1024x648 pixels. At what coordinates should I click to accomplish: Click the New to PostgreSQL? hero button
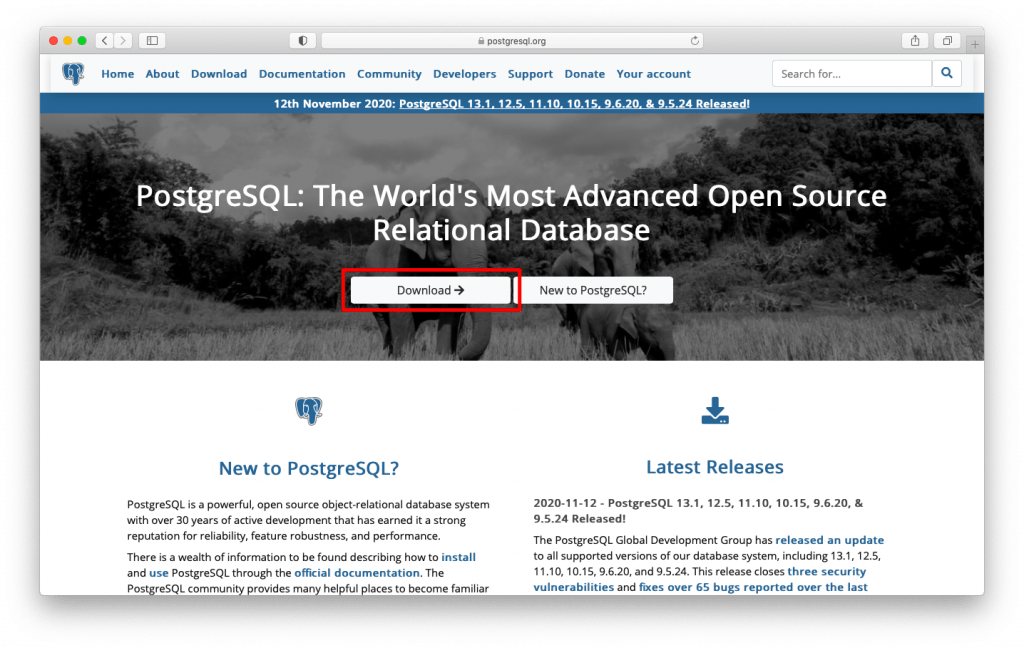coord(593,290)
